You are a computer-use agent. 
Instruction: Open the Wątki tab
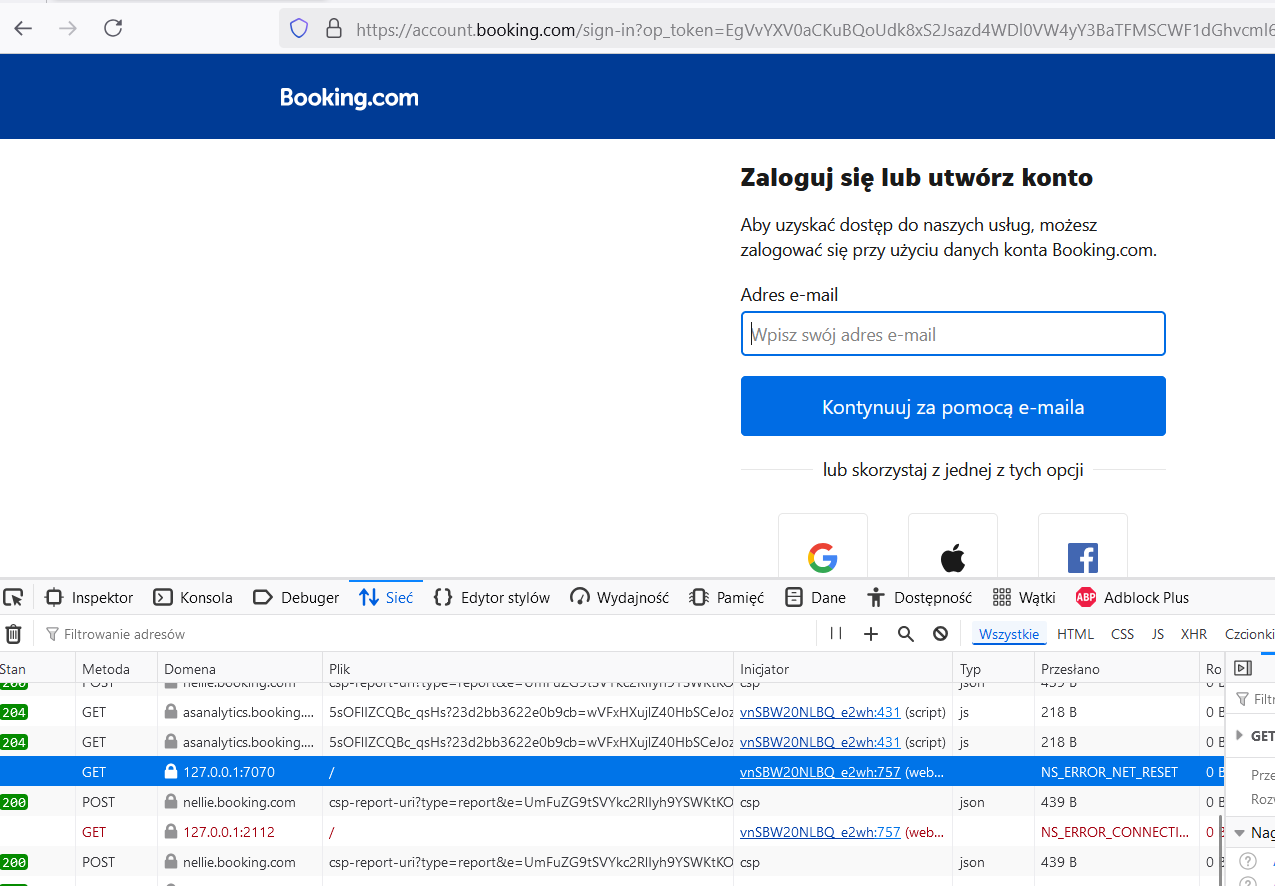coord(1024,598)
